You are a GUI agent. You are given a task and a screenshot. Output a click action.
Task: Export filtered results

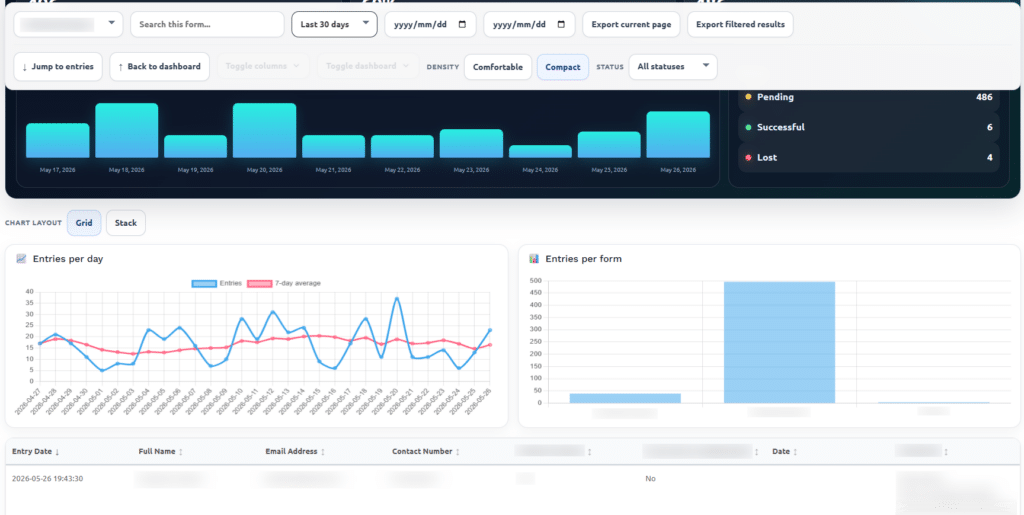[740, 24]
